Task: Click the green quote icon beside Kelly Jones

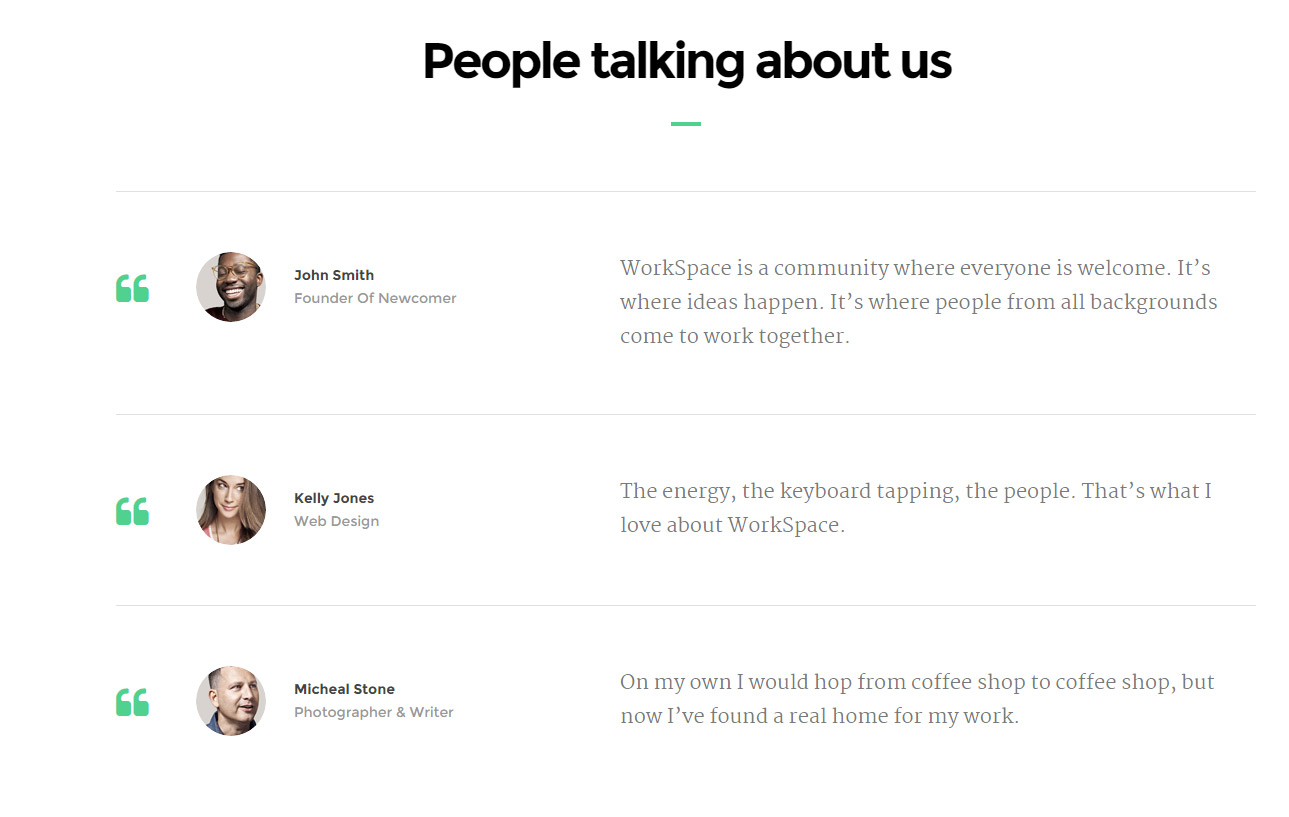Action: 132,511
